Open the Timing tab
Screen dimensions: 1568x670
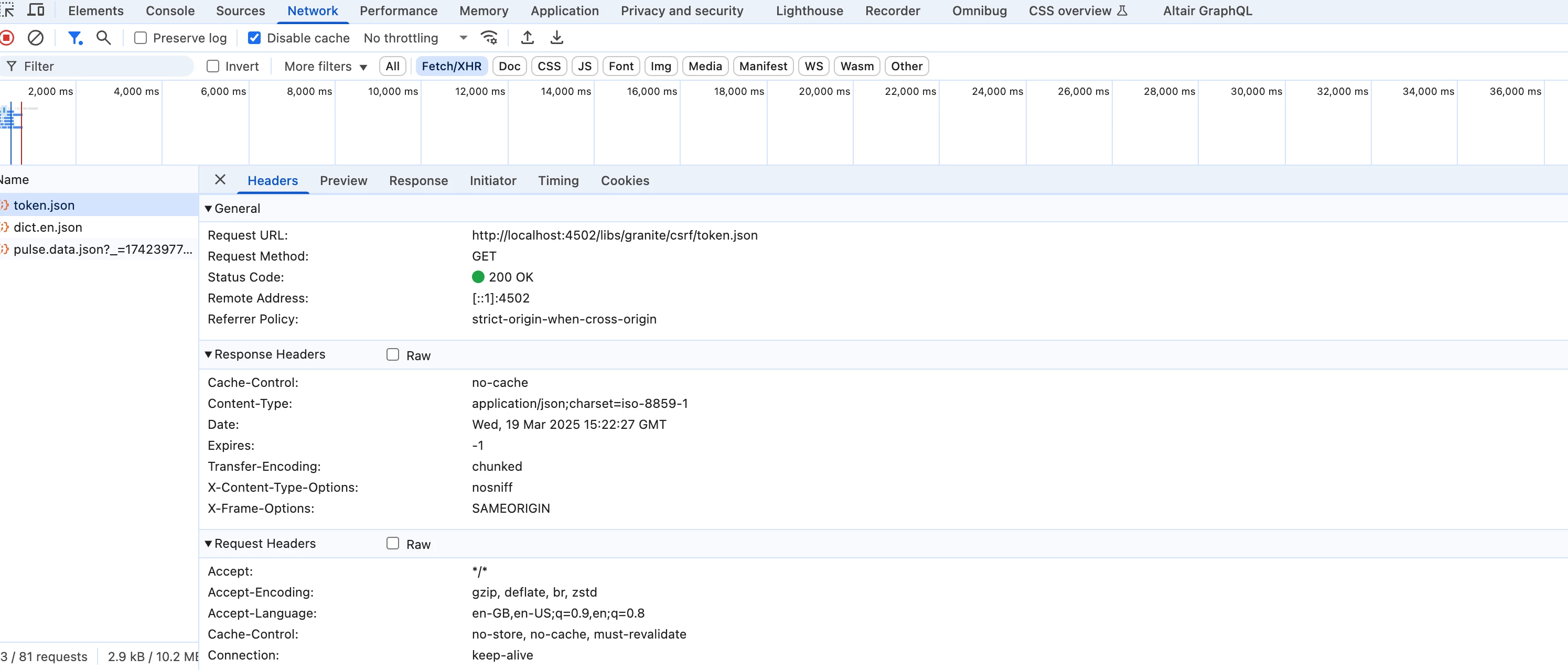[557, 181]
